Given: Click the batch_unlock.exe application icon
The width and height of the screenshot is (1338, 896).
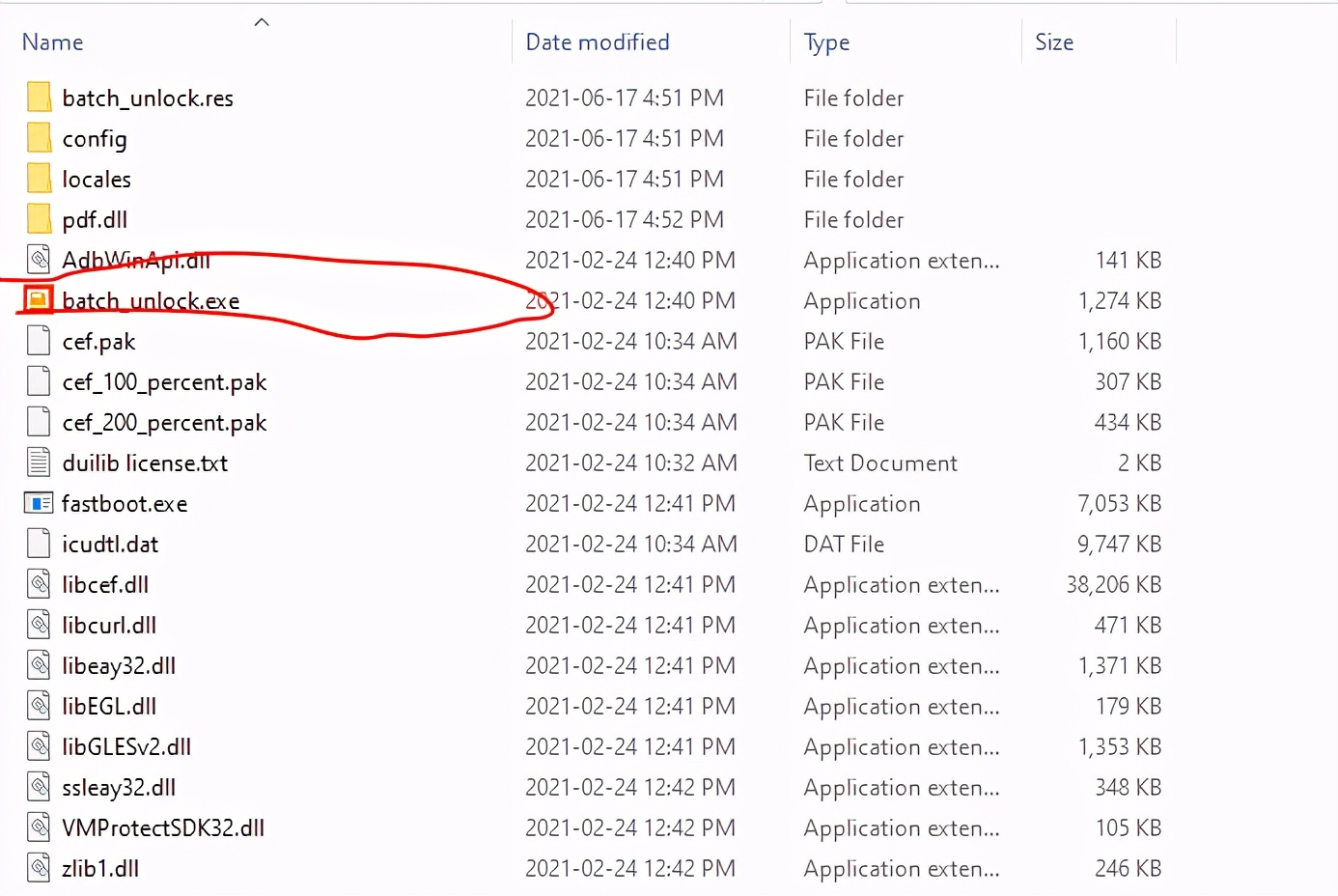Looking at the screenshot, I should (38, 300).
